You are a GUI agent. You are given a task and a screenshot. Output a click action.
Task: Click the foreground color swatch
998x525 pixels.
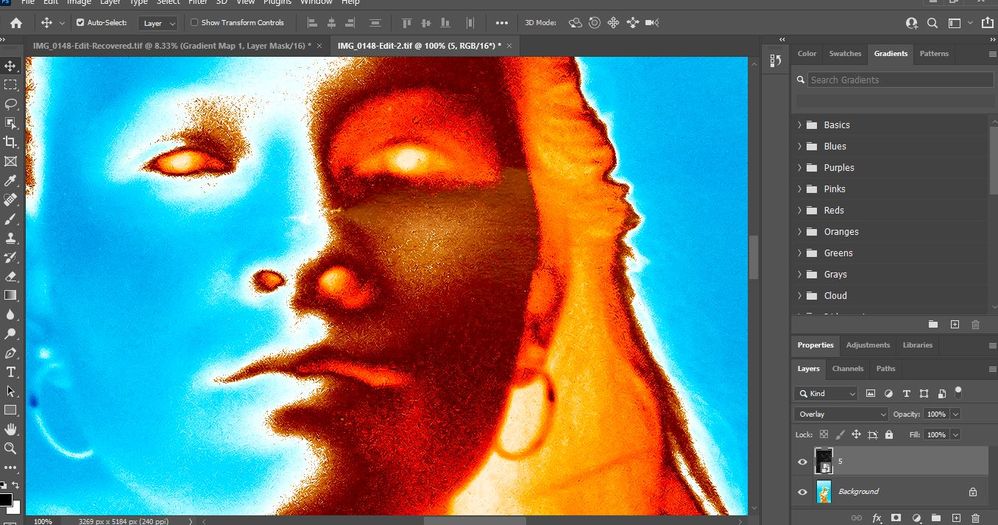click(5, 500)
